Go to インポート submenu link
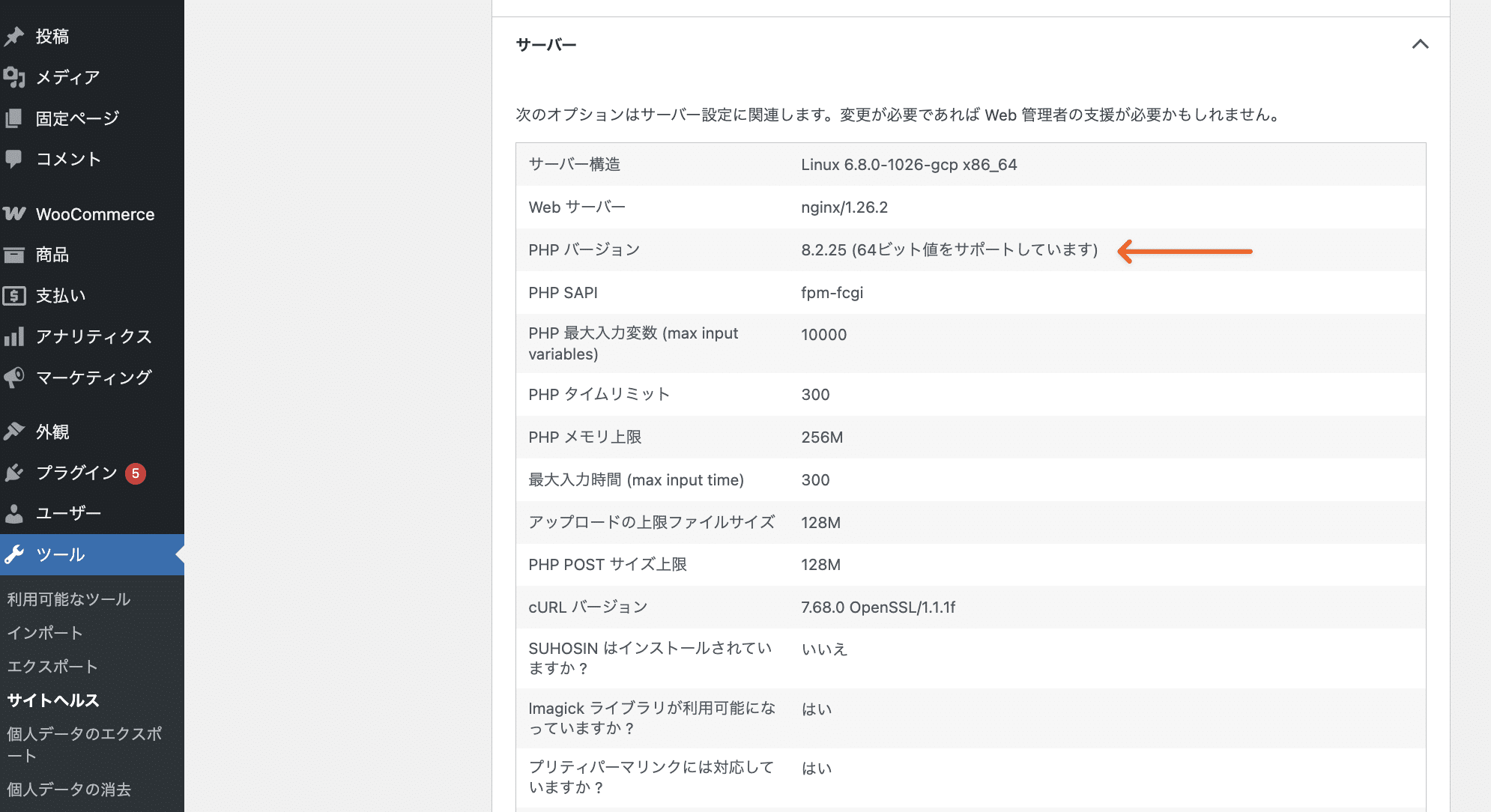The image size is (1491, 812). point(45,633)
